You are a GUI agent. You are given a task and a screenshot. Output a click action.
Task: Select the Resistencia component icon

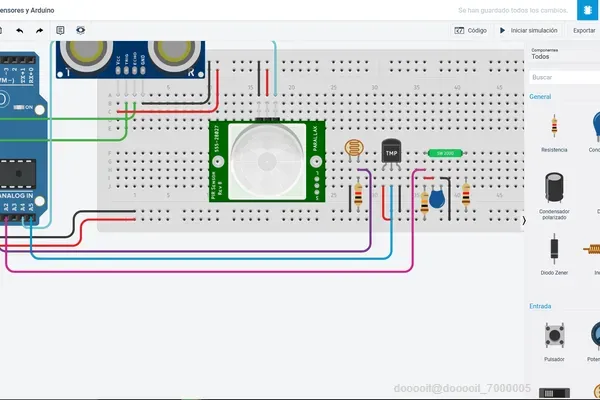pyautogui.click(x=554, y=126)
